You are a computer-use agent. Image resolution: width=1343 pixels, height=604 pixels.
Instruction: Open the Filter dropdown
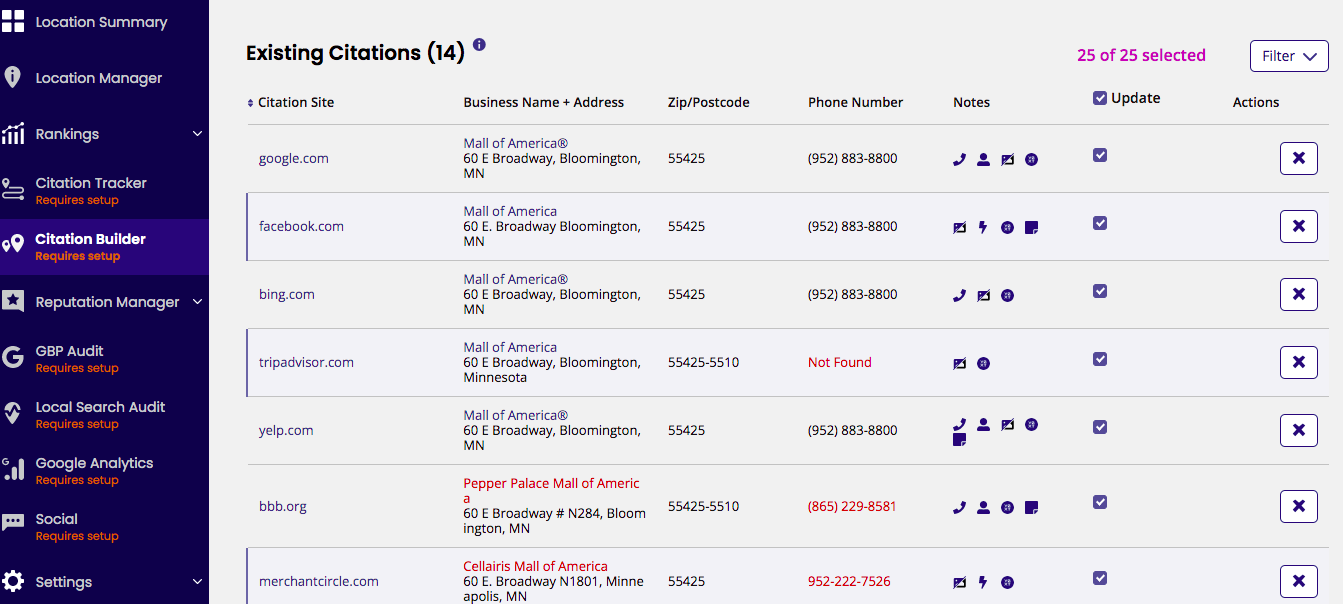pyautogui.click(x=1288, y=56)
